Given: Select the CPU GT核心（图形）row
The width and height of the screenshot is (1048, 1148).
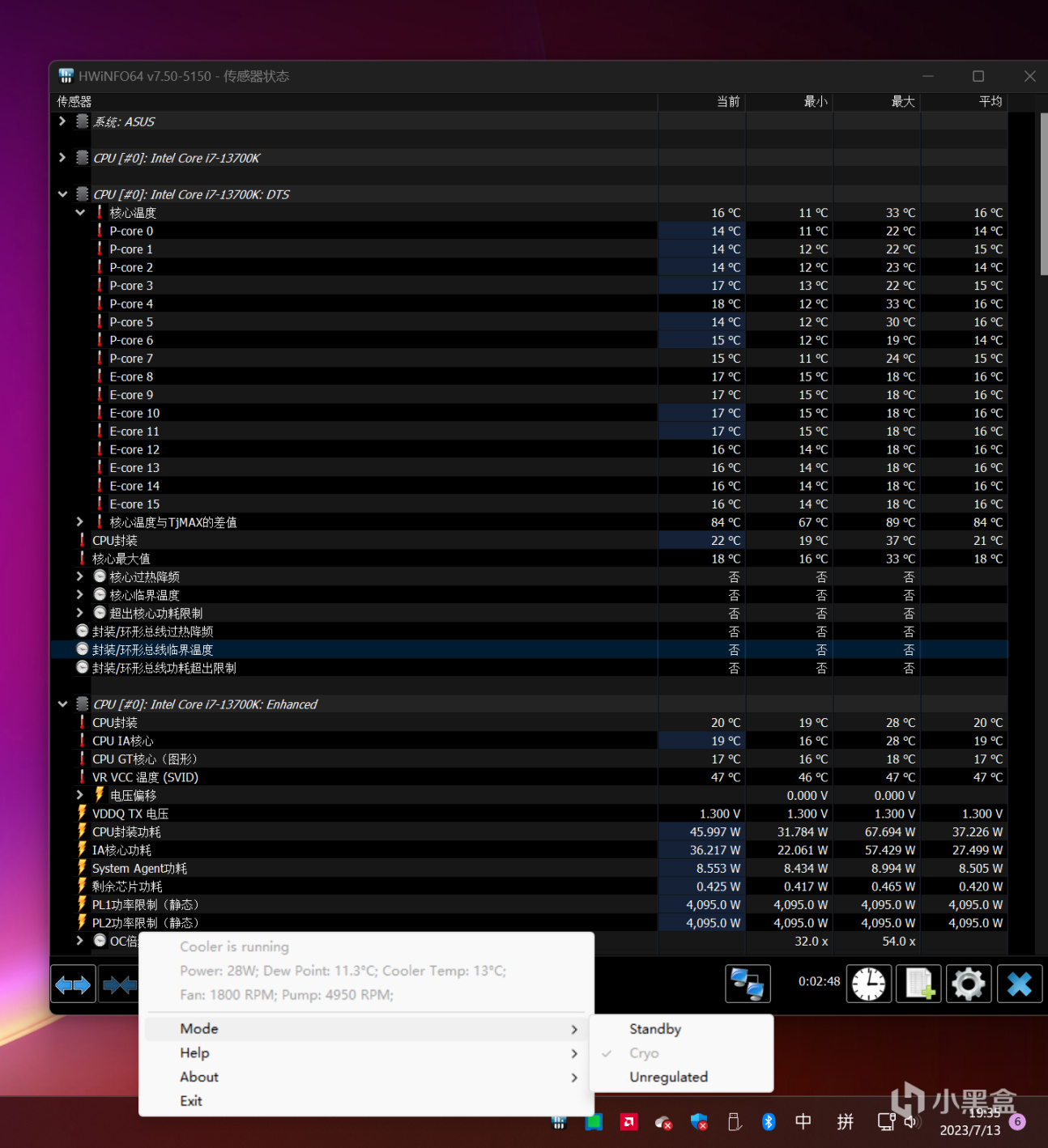Looking at the screenshot, I should (529, 759).
